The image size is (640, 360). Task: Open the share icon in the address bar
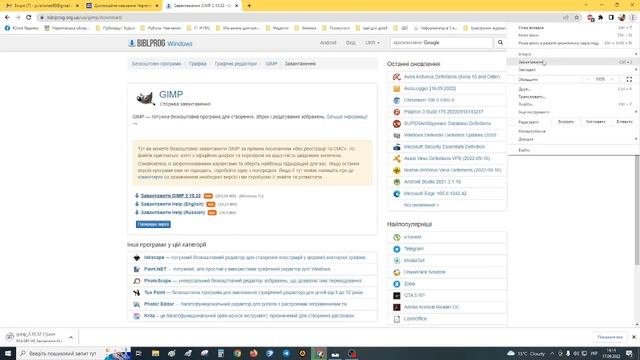pos(566,18)
